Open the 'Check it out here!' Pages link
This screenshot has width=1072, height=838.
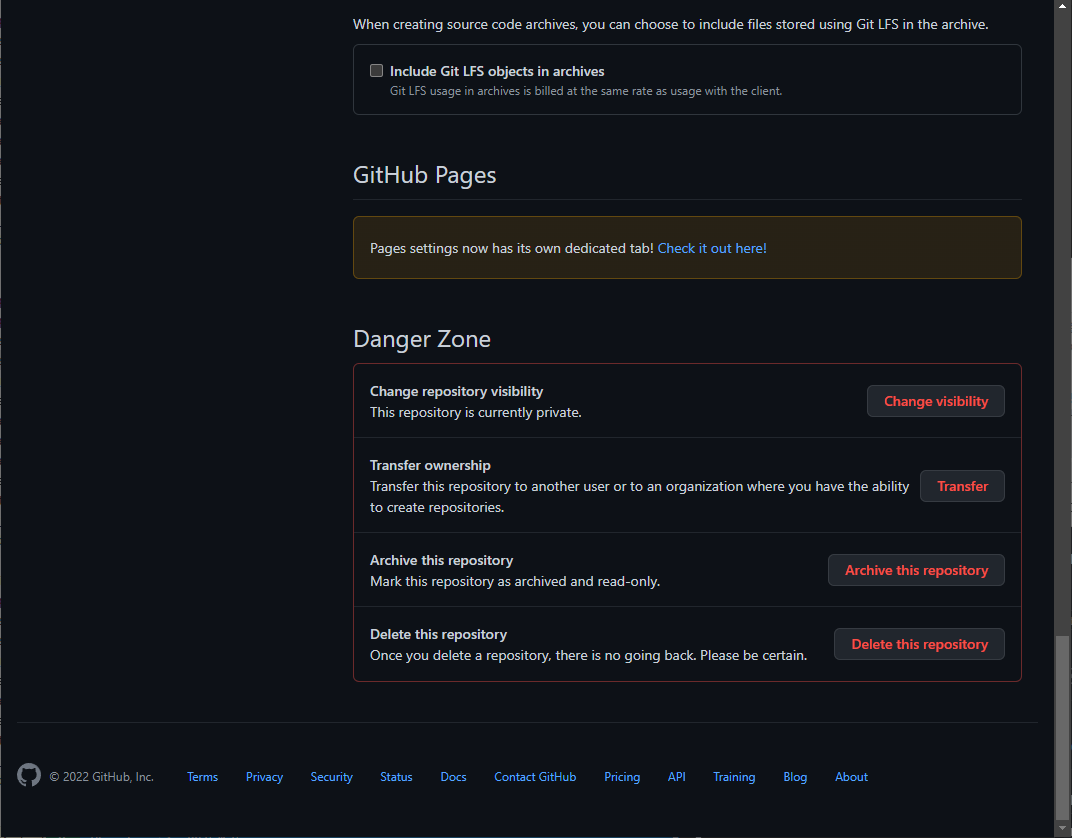tap(712, 248)
